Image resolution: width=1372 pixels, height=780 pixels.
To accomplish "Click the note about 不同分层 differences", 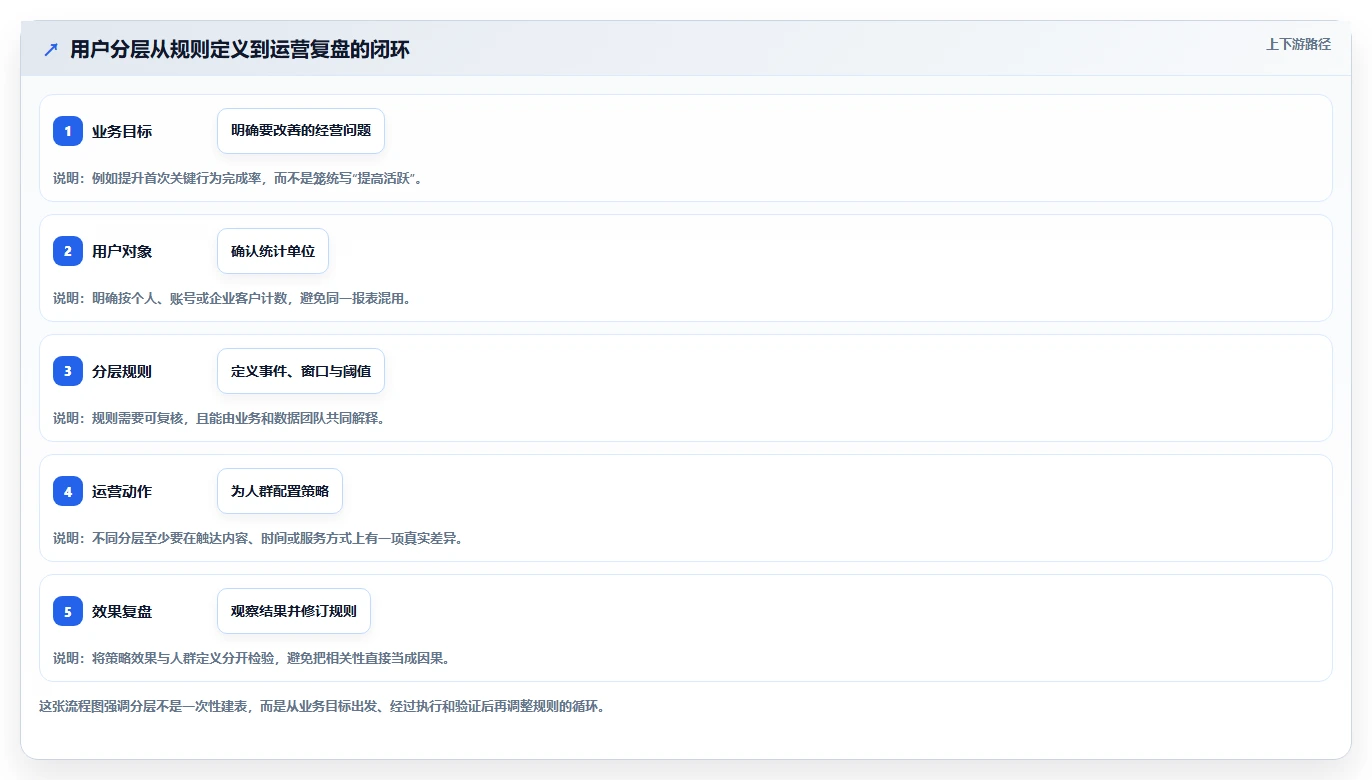I will point(258,538).
